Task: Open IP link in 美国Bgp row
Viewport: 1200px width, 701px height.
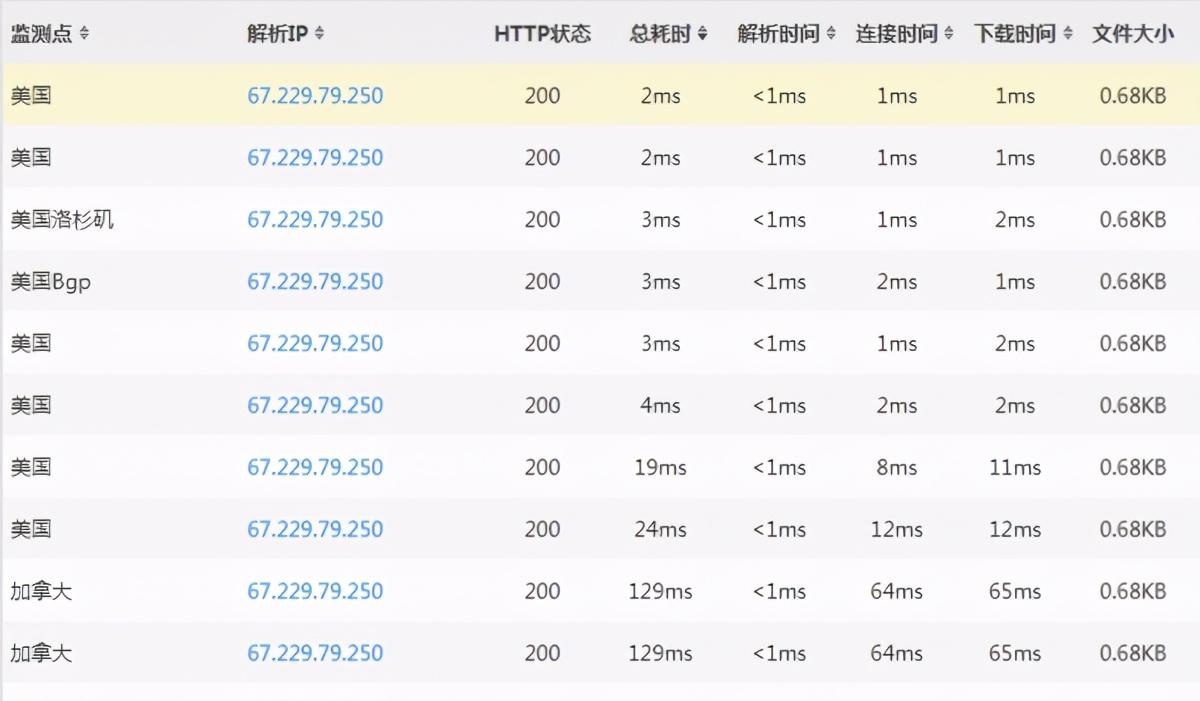Action: (x=315, y=282)
